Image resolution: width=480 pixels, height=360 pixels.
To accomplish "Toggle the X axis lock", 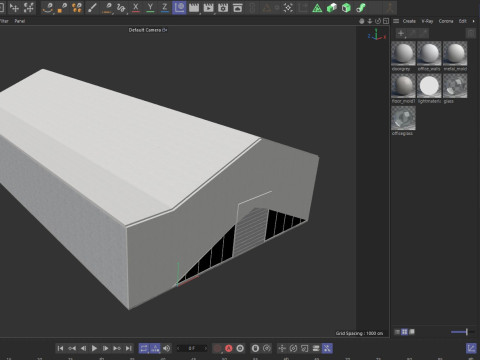I will click(x=136, y=8).
